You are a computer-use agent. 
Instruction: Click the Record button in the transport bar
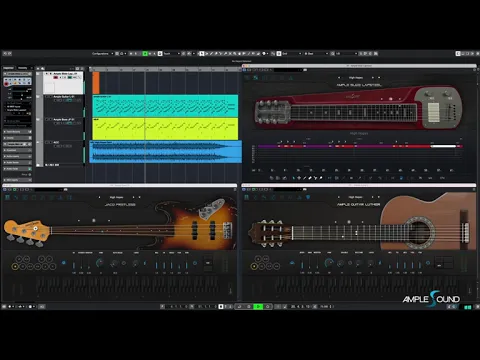coord(268,306)
